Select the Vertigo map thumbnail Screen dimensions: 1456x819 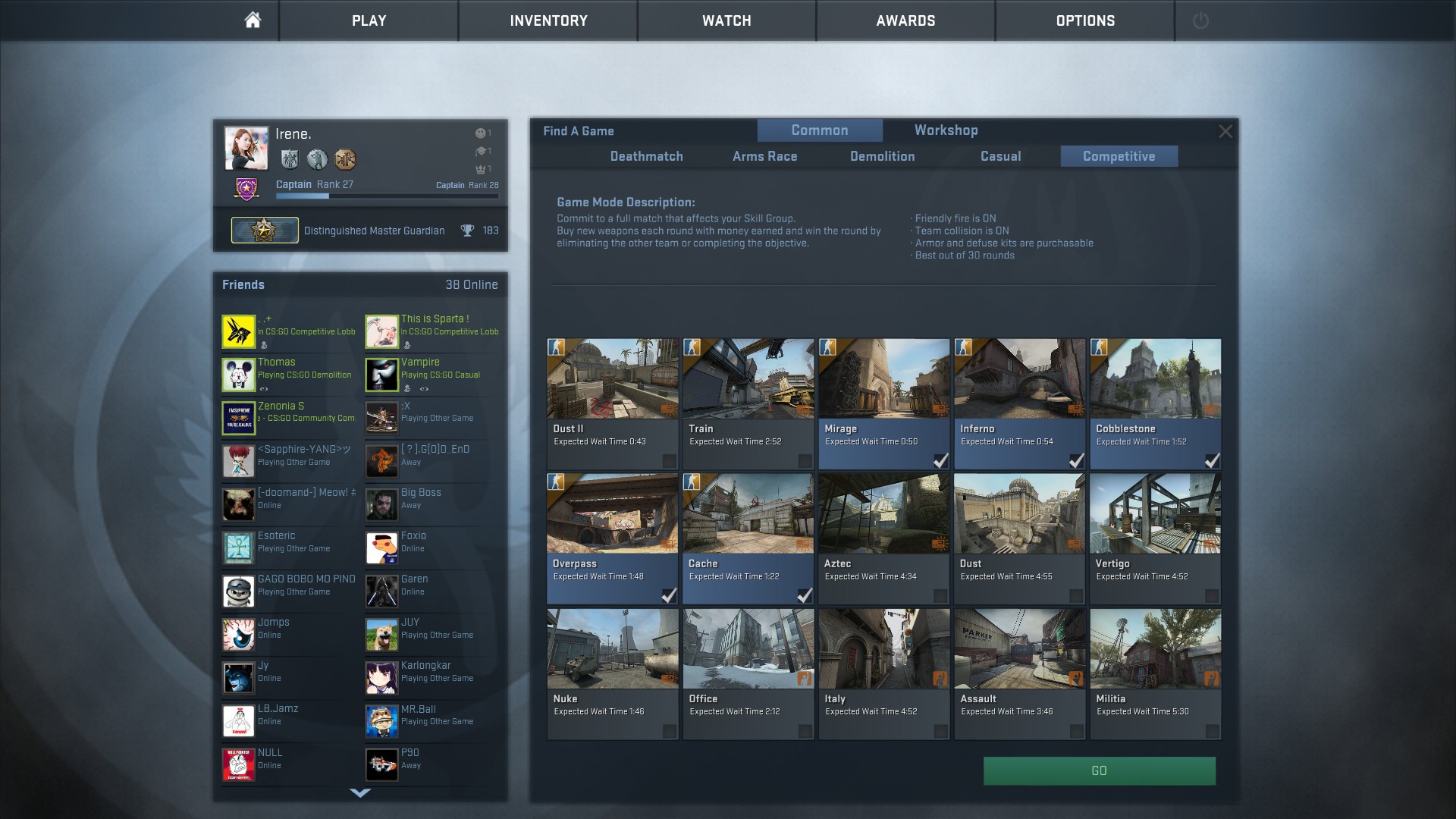coord(1155,514)
